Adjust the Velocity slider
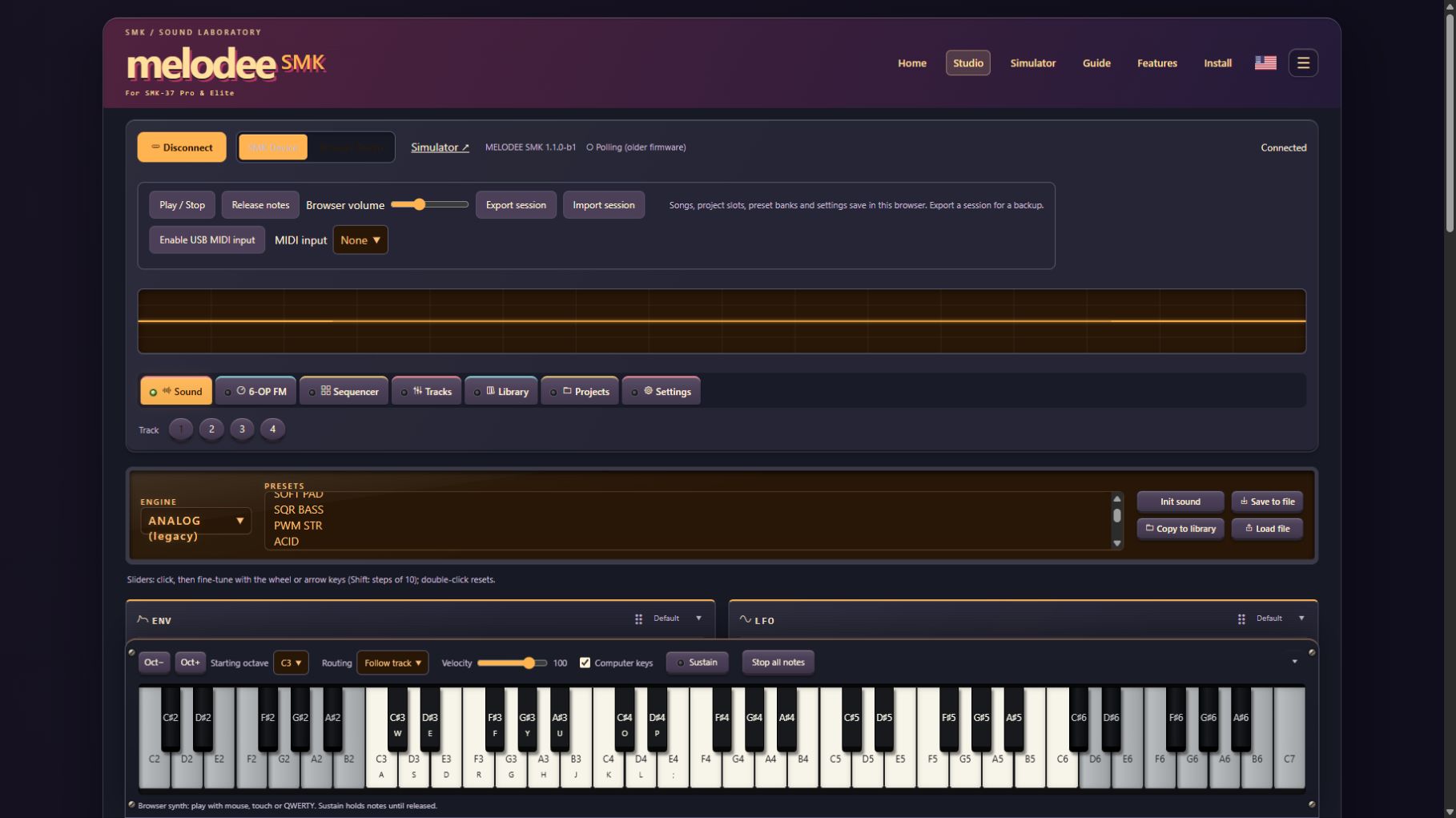This screenshot has height=818, width=1456. pos(512,663)
